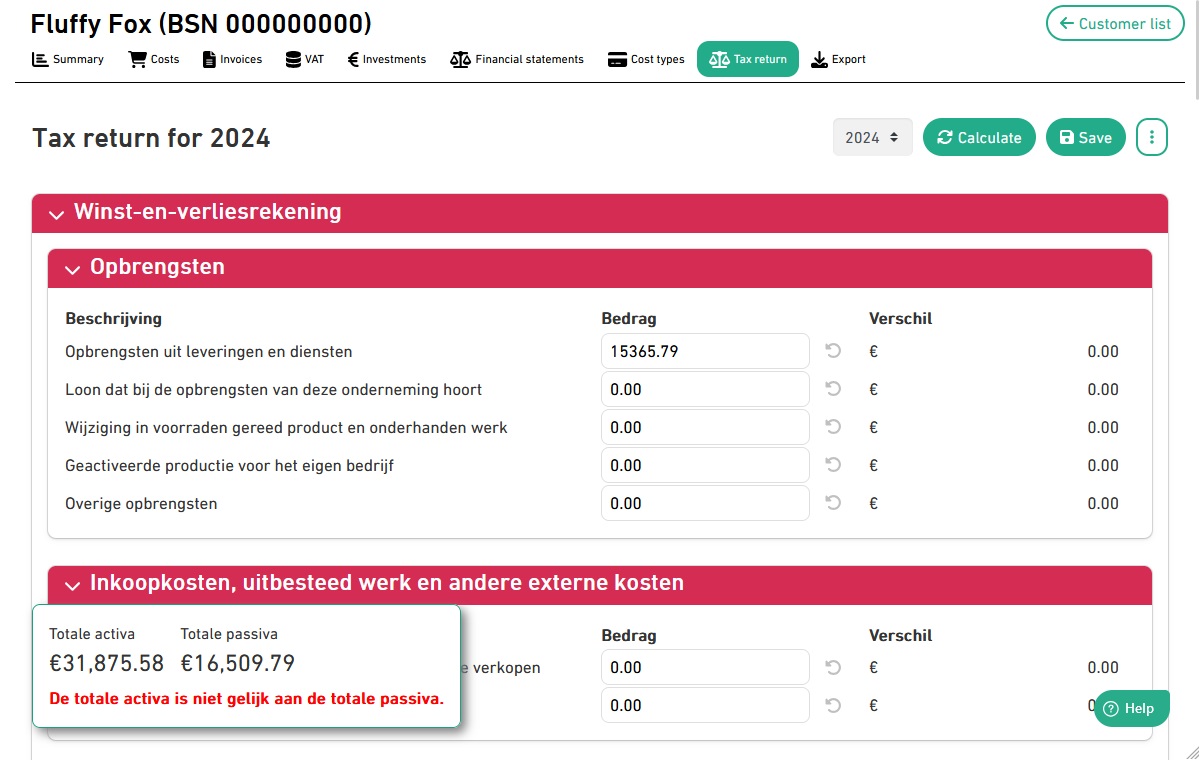Screen dimensions: 1200x760
Task: Open the Help widget
Action: [x=1132, y=708]
